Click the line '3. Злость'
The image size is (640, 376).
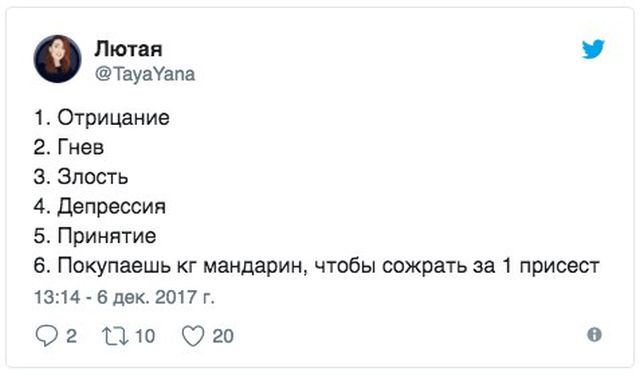(81, 177)
